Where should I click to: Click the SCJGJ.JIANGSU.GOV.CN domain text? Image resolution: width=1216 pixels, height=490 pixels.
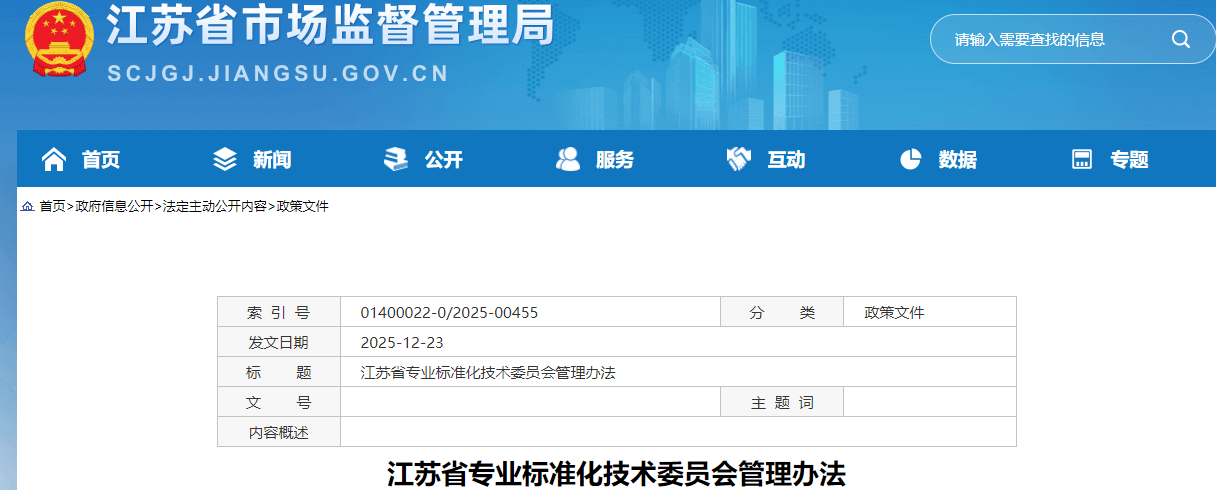tap(278, 74)
